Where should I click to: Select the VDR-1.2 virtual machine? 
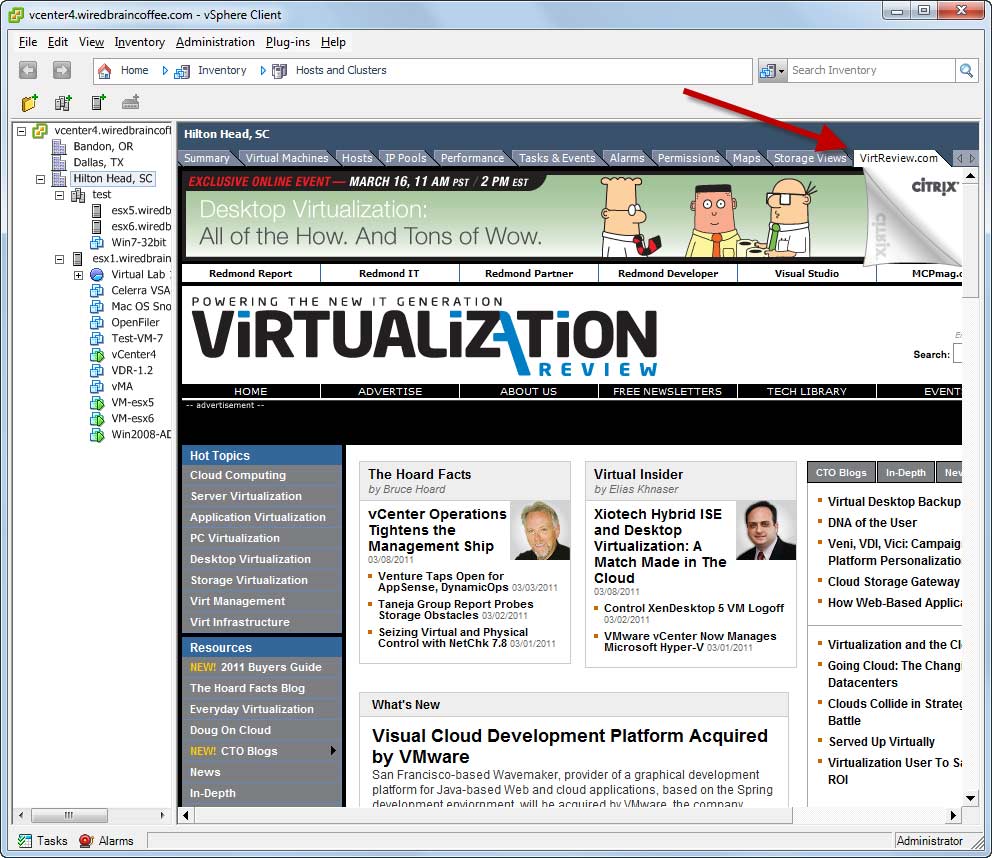[132, 370]
